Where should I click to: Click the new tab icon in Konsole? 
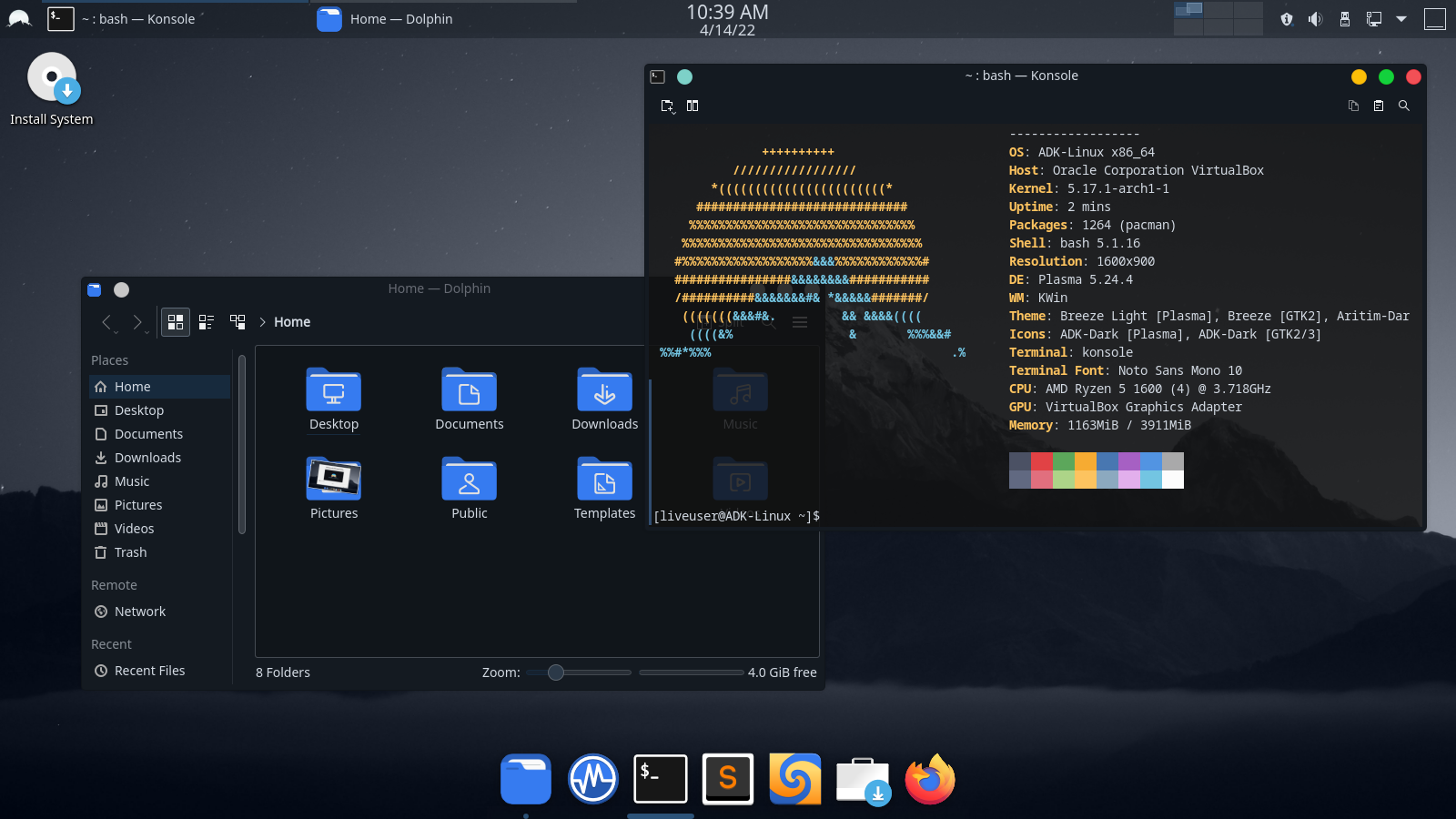668,106
